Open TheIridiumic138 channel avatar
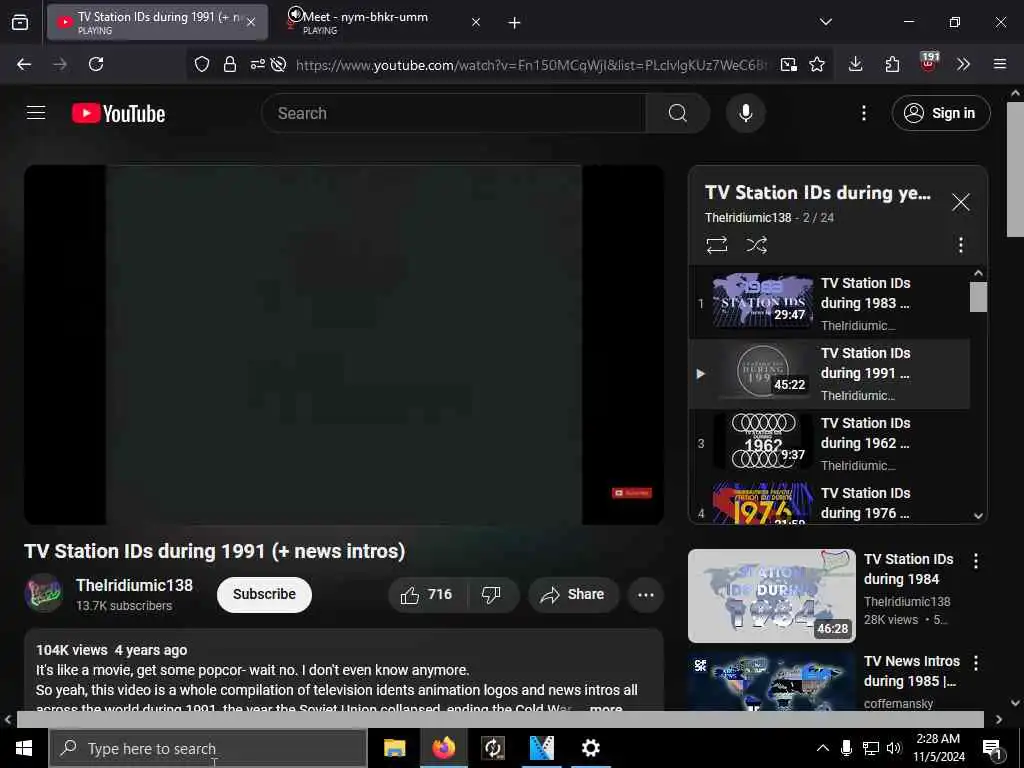 tap(43, 593)
